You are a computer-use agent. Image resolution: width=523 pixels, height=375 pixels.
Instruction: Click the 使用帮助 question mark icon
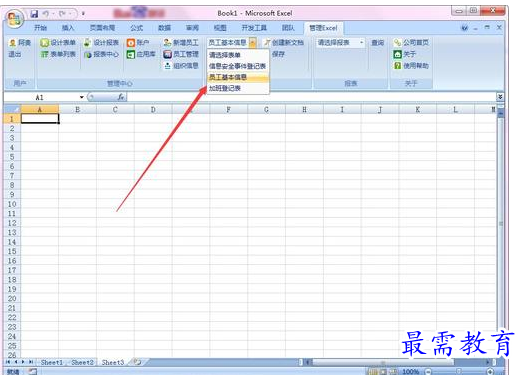click(x=397, y=65)
